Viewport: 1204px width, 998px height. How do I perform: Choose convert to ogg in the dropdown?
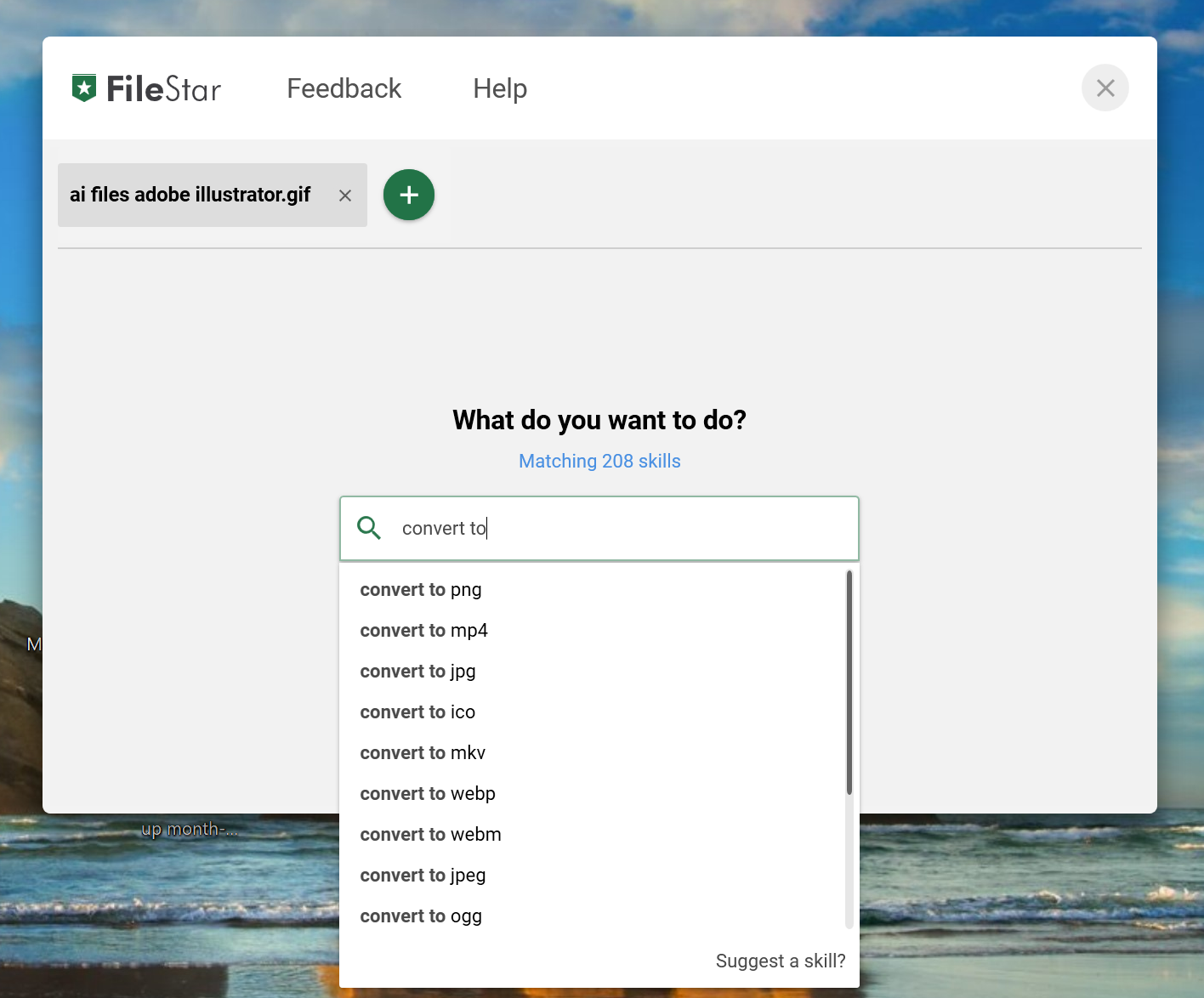point(593,916)
